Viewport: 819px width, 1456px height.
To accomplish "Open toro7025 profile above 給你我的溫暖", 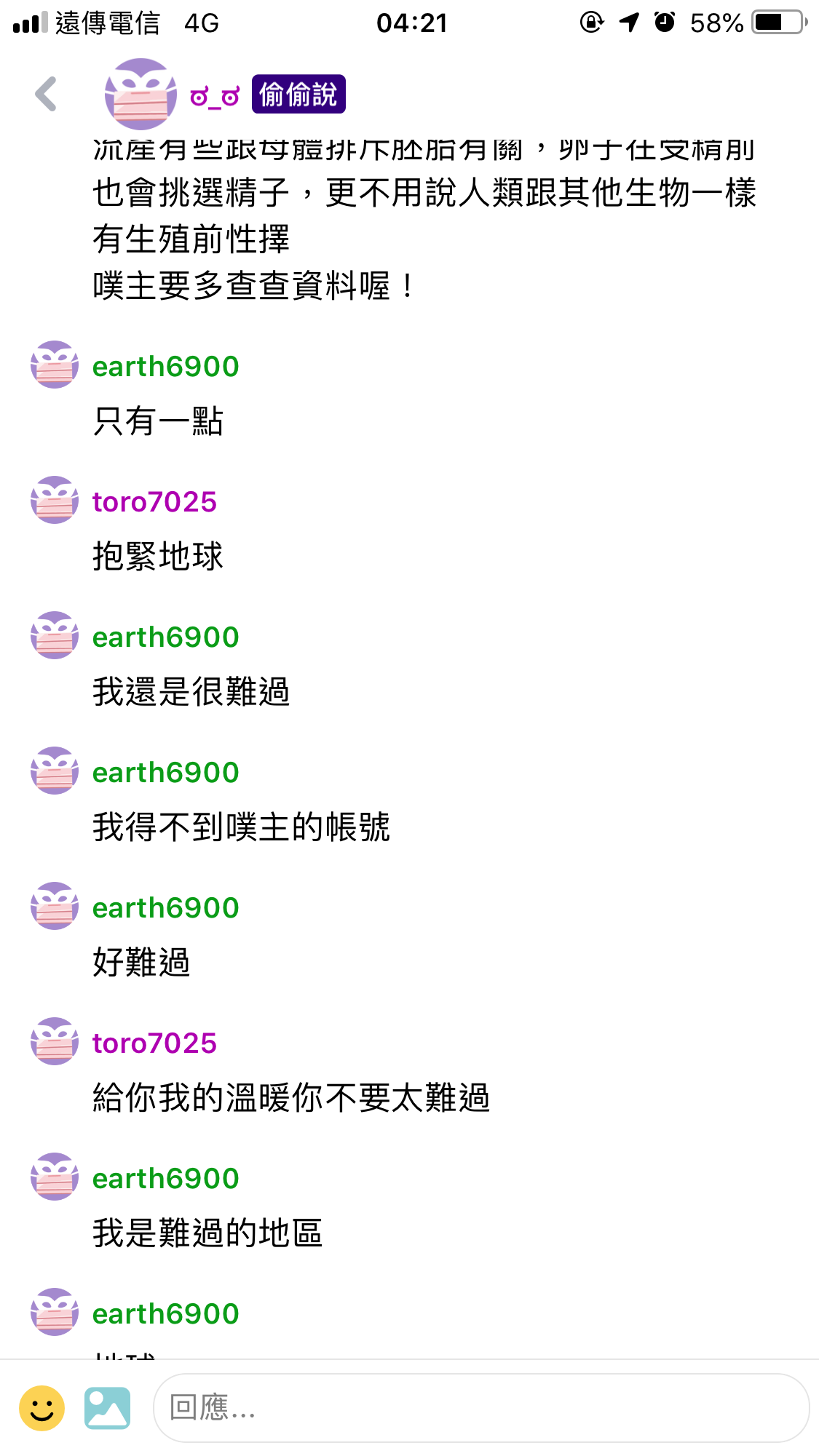I will (154, 1043).
